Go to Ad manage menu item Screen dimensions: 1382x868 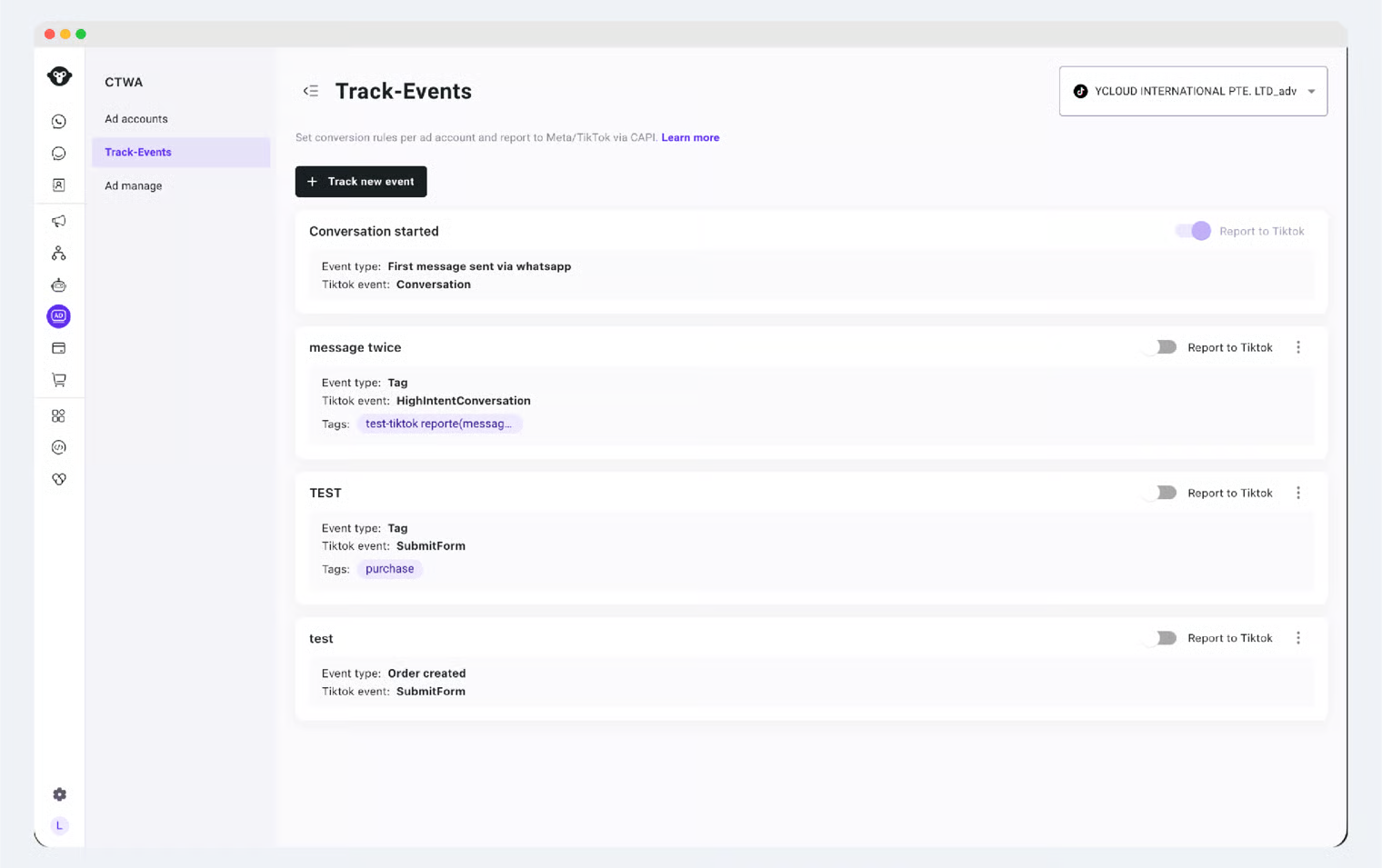181,185
